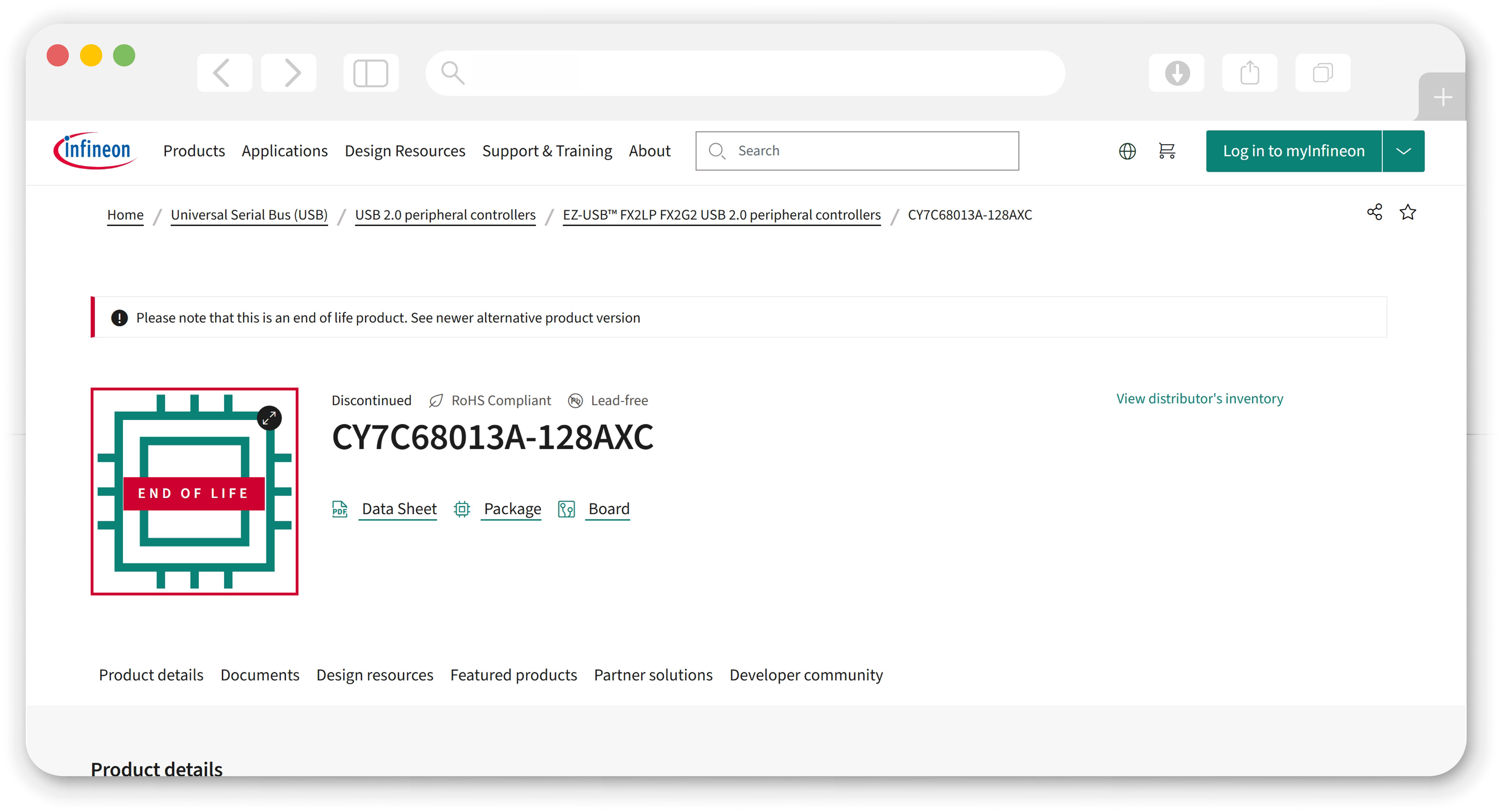Image resolution: width=1500 pixels, height=812 pixels.
Task: Go back with browser back arrow
Action: point(224,73)
